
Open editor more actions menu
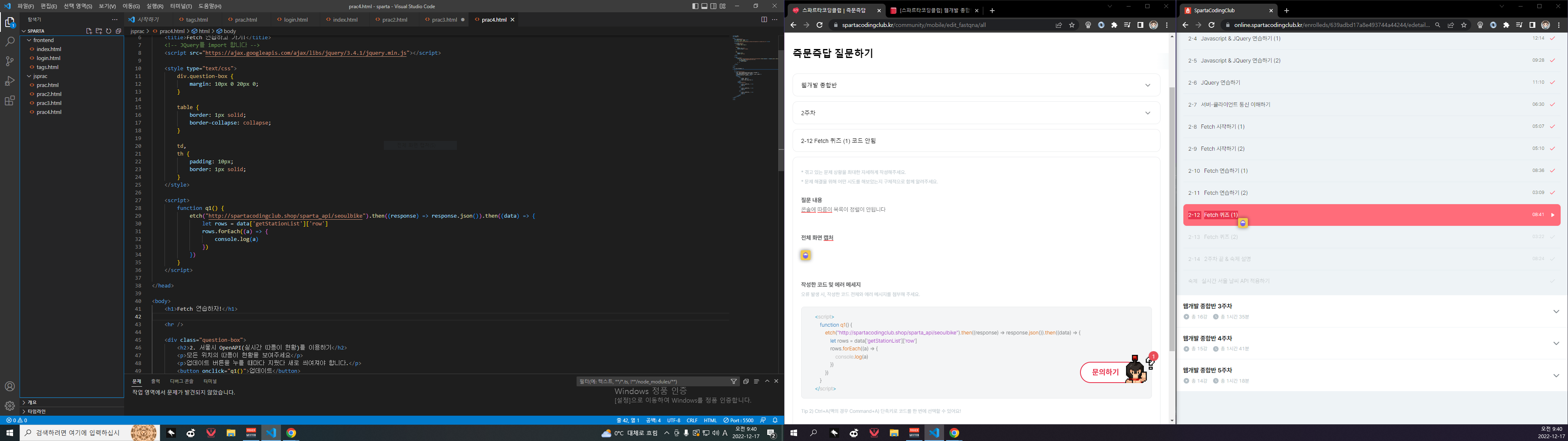coord(774,20)
